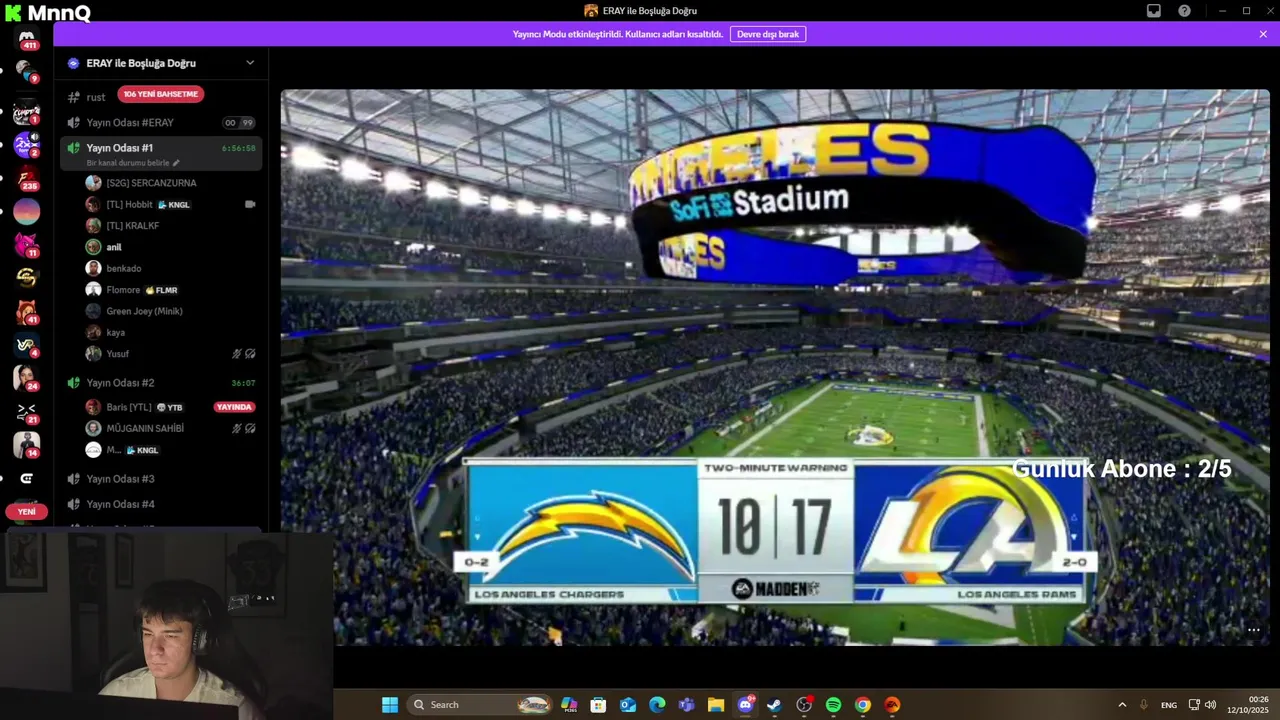Image resolution: width=1280 pixels, height=720 pixels.
Task: Open Microsoft Teams from taskbar
Action: pos(686,705)
